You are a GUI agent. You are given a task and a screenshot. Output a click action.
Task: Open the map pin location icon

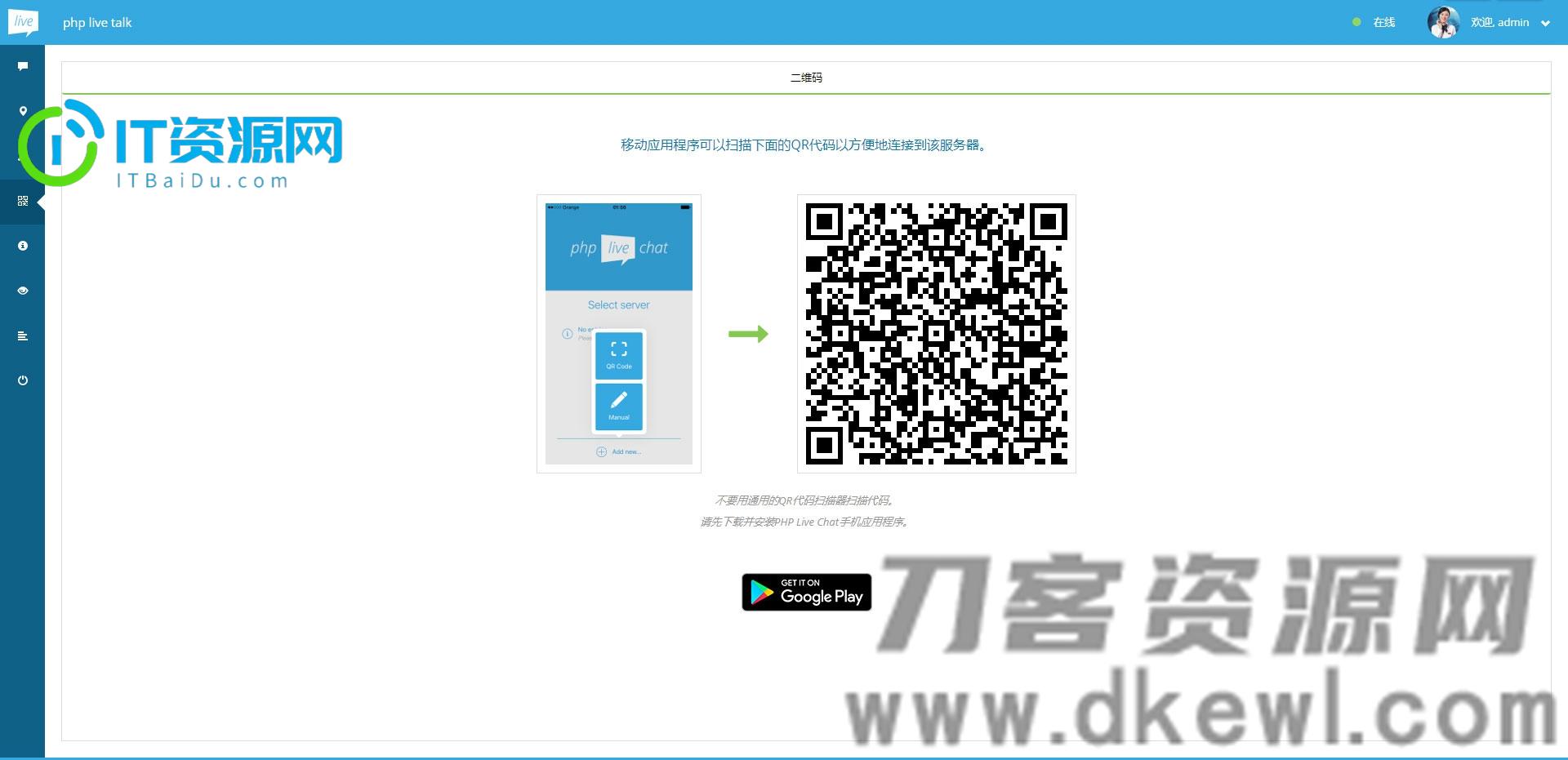(x=23, y=111)
